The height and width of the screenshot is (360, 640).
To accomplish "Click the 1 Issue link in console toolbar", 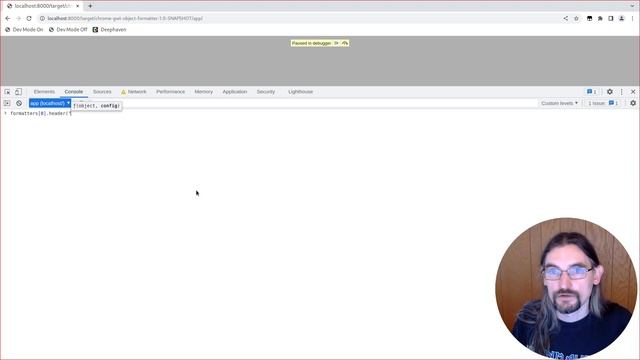I will pyautogui.click(x=603, y=103).
